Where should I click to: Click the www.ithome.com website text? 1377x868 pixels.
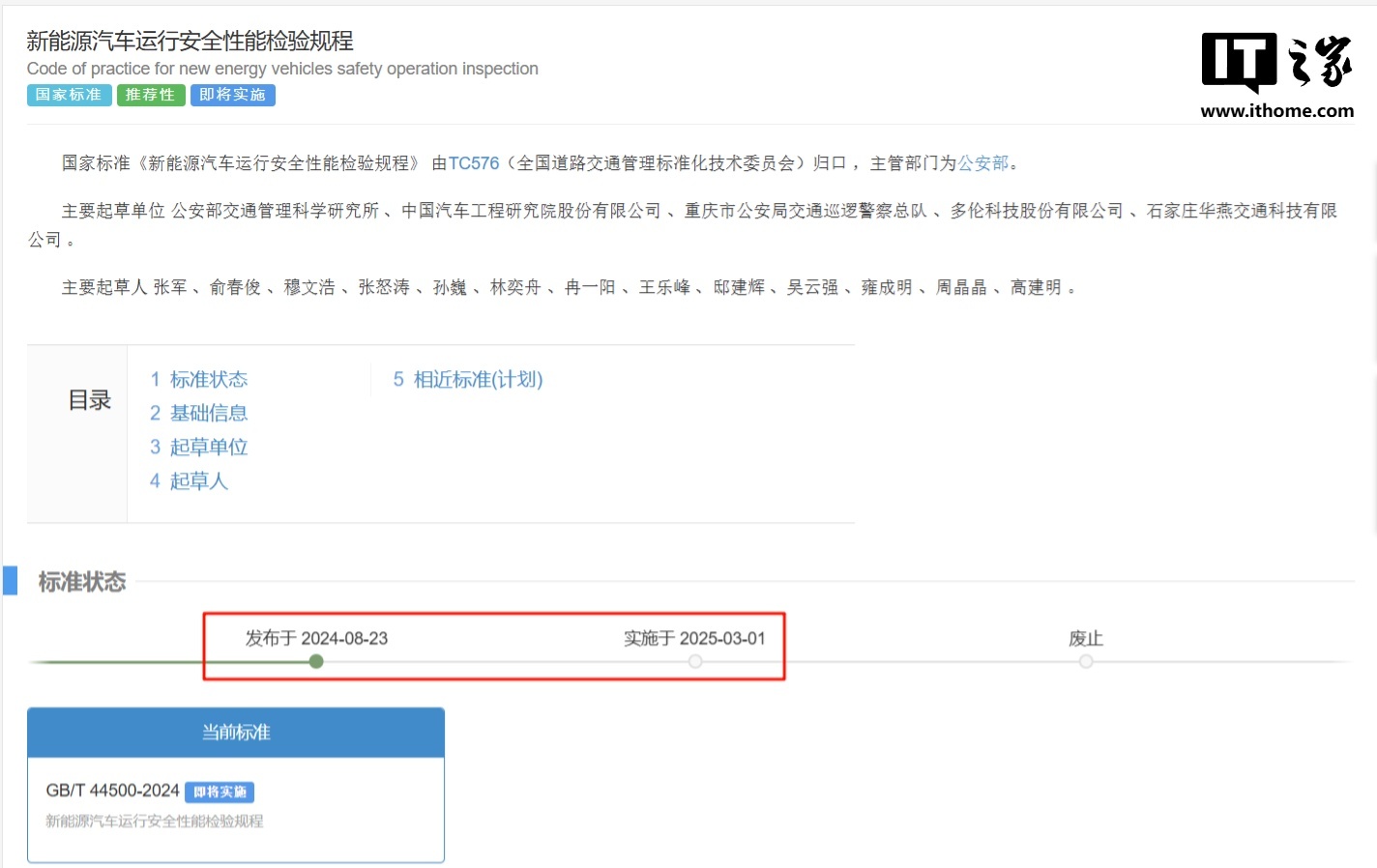[x=1276, y=111]
